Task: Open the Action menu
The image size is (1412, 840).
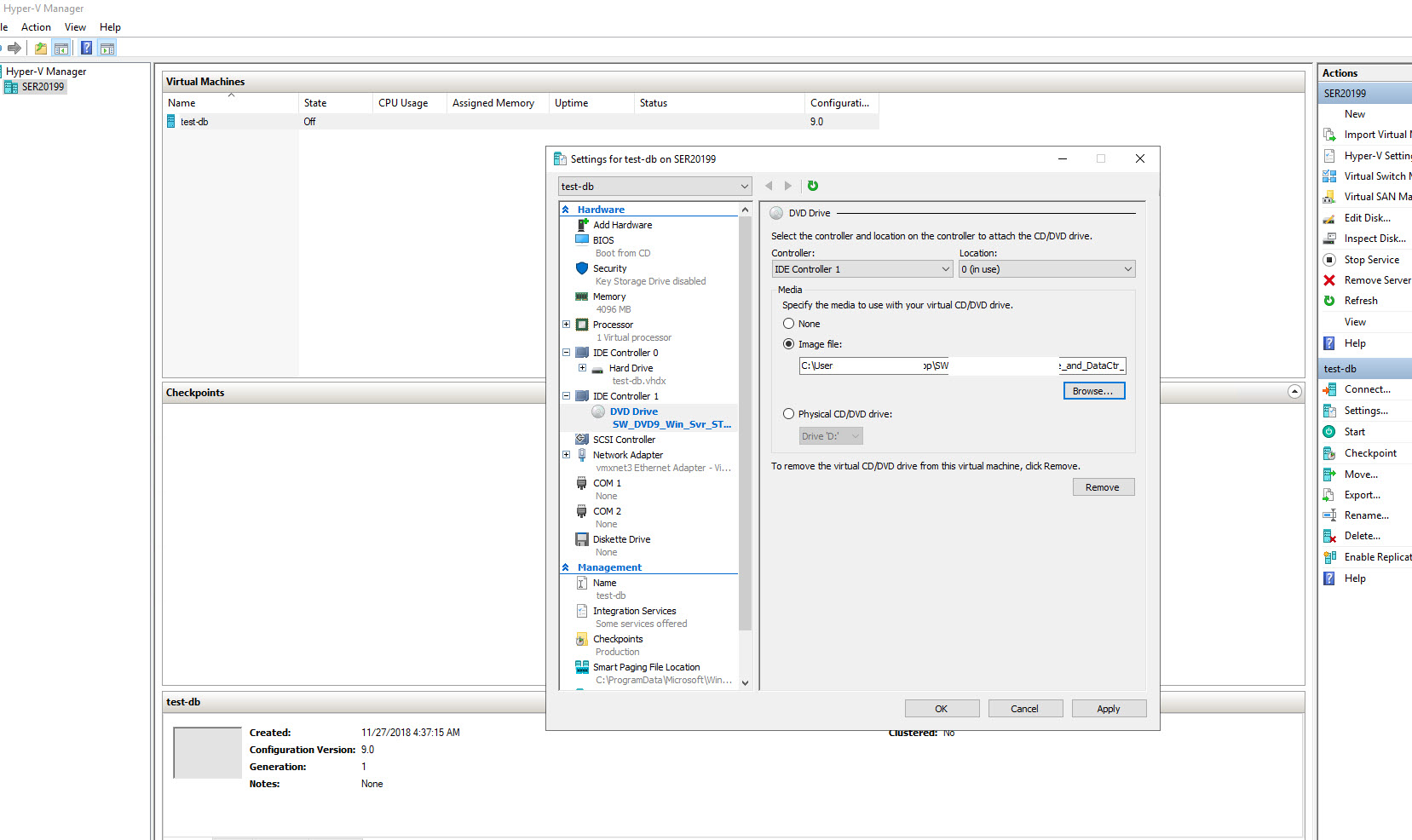Action: [x=36, y=27]
